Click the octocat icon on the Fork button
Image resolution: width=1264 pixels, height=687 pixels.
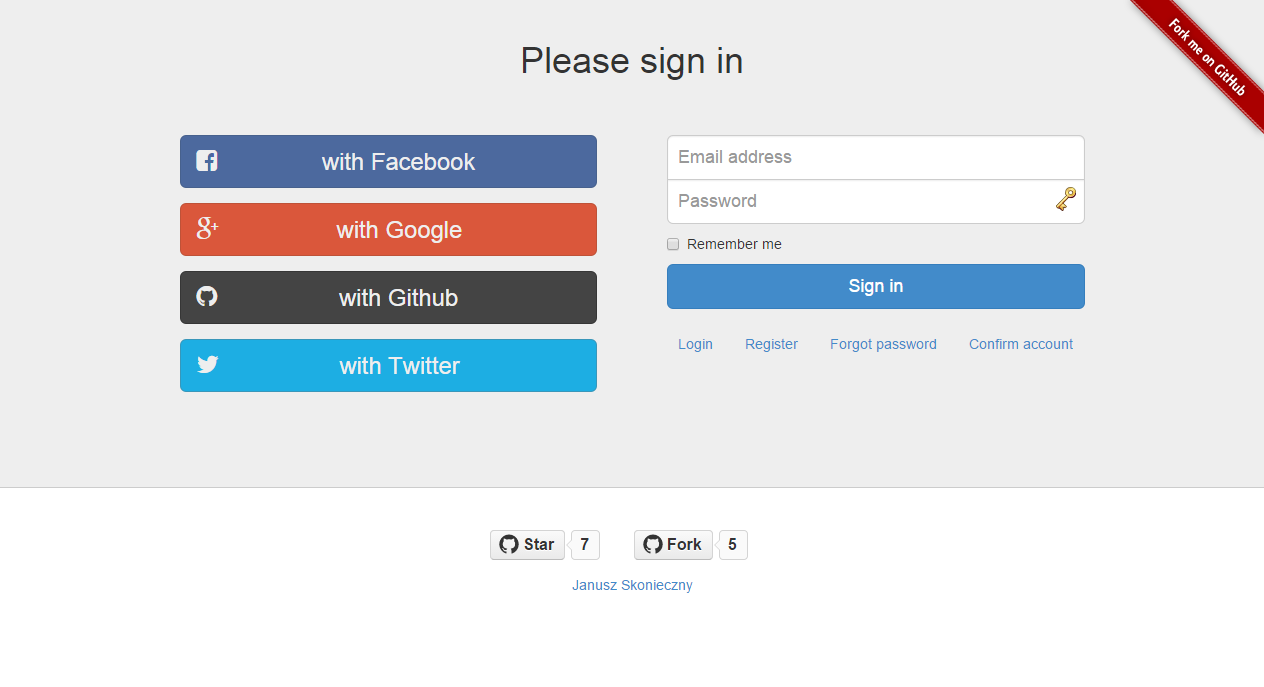(x=655, y=544)
